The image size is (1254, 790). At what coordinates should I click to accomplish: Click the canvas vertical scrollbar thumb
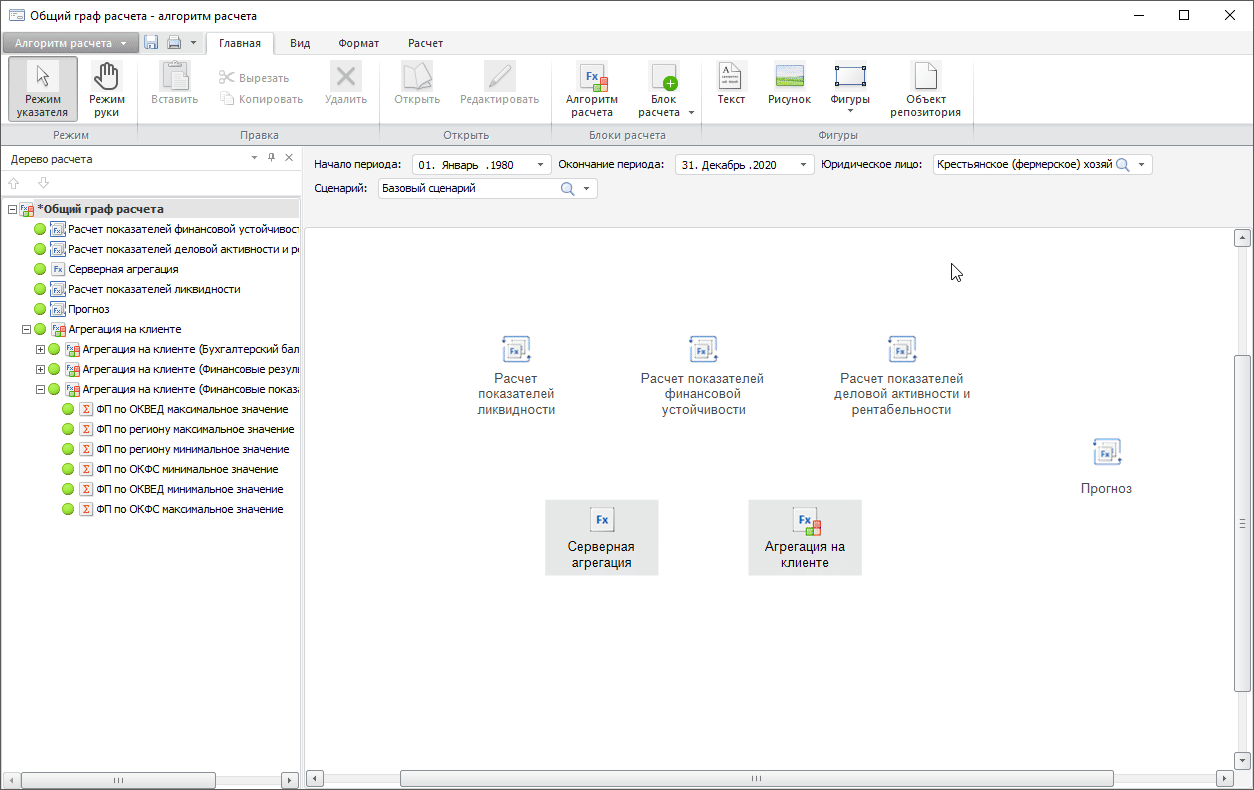(x=1242, y=522)
